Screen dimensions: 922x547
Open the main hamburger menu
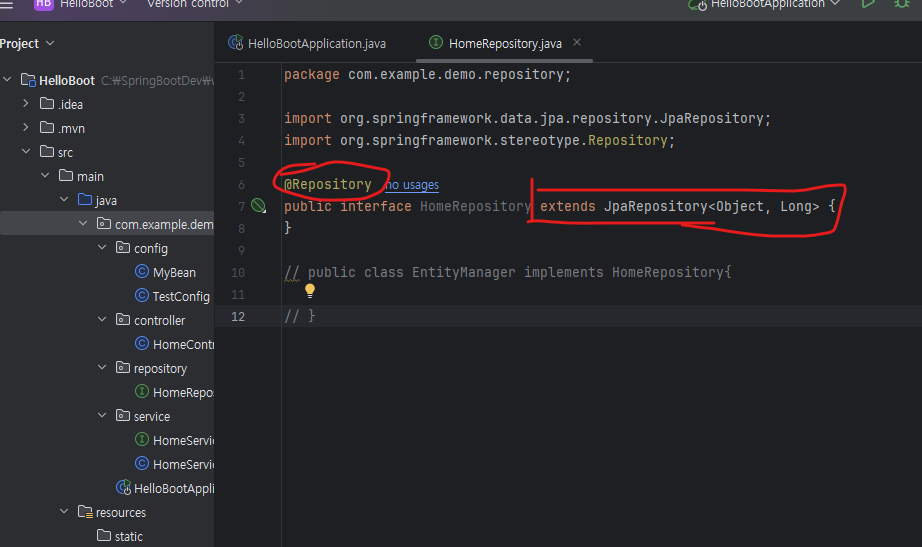point(6,4)
